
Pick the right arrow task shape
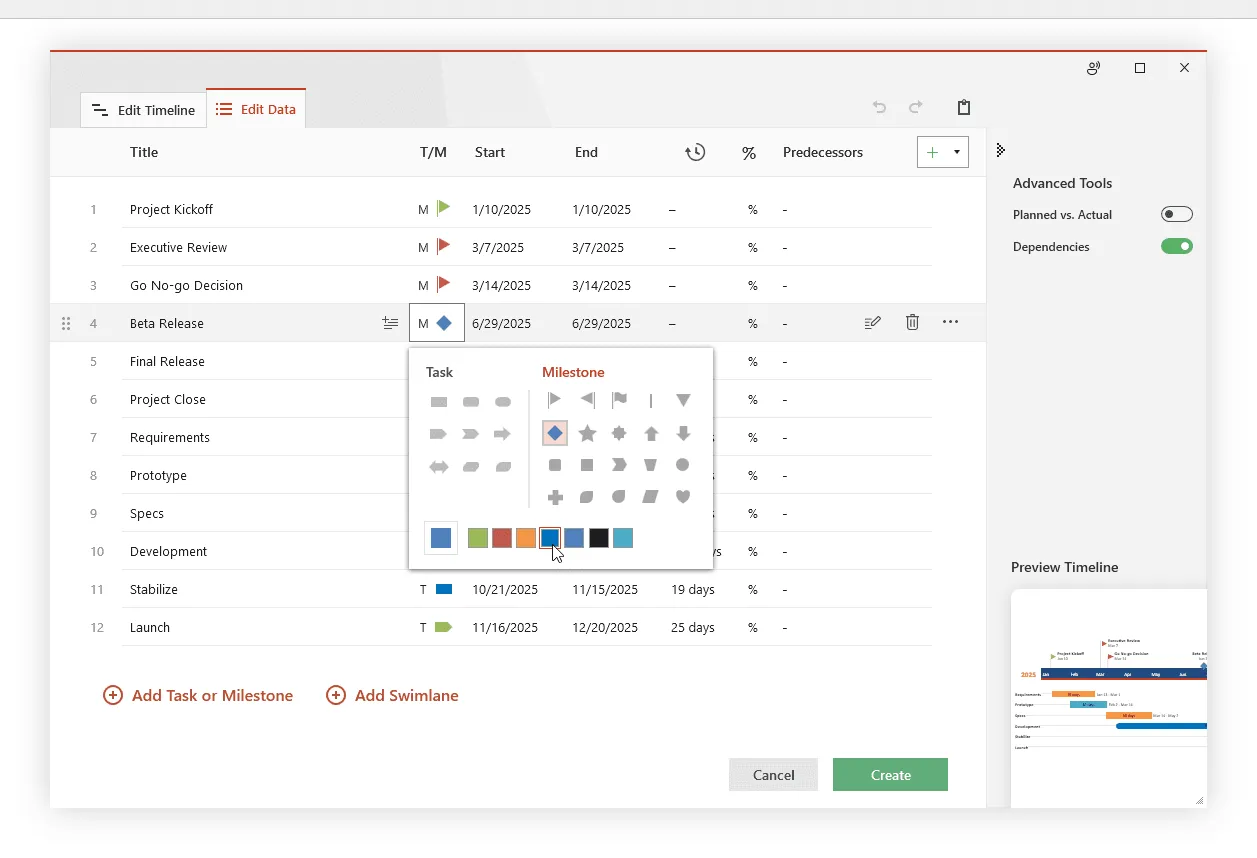(x=503, y=434)
